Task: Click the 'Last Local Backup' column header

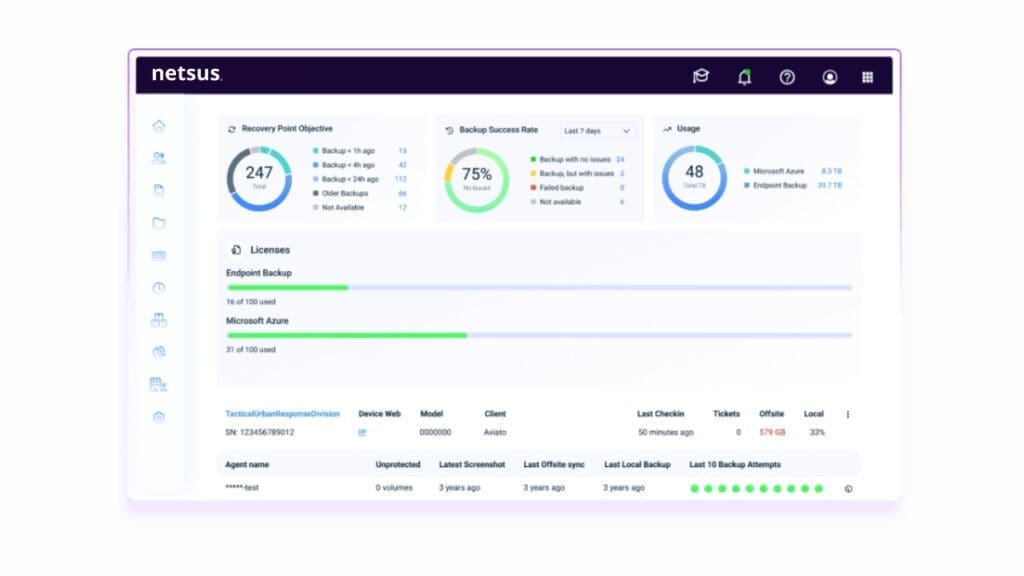Action: point(637,465)
